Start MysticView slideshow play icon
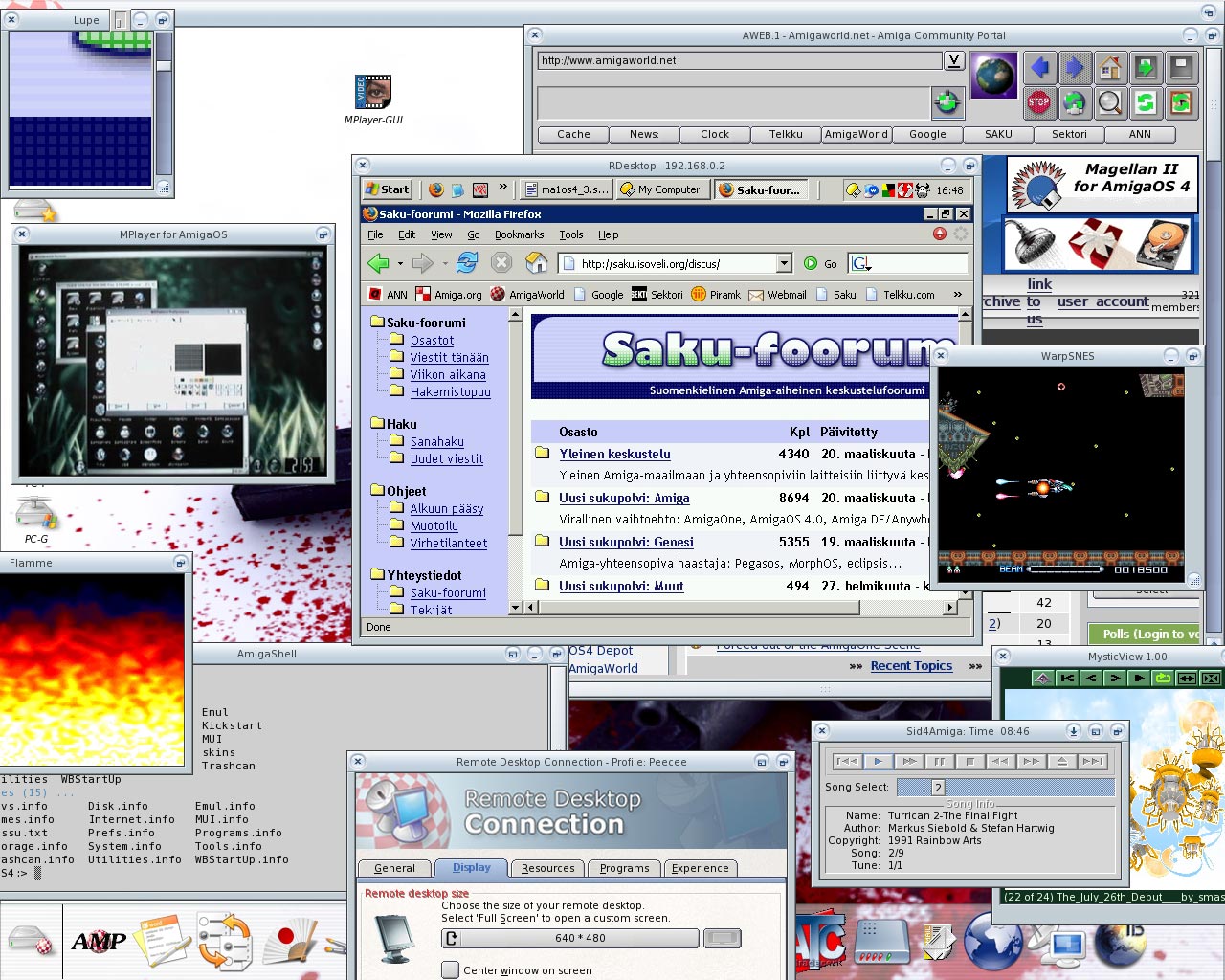 coord(1139,678)
